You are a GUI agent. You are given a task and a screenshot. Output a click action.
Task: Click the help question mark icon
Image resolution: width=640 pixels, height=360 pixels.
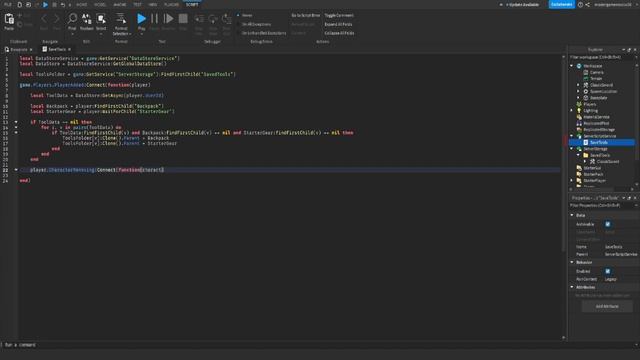click(x=580, y=4)
